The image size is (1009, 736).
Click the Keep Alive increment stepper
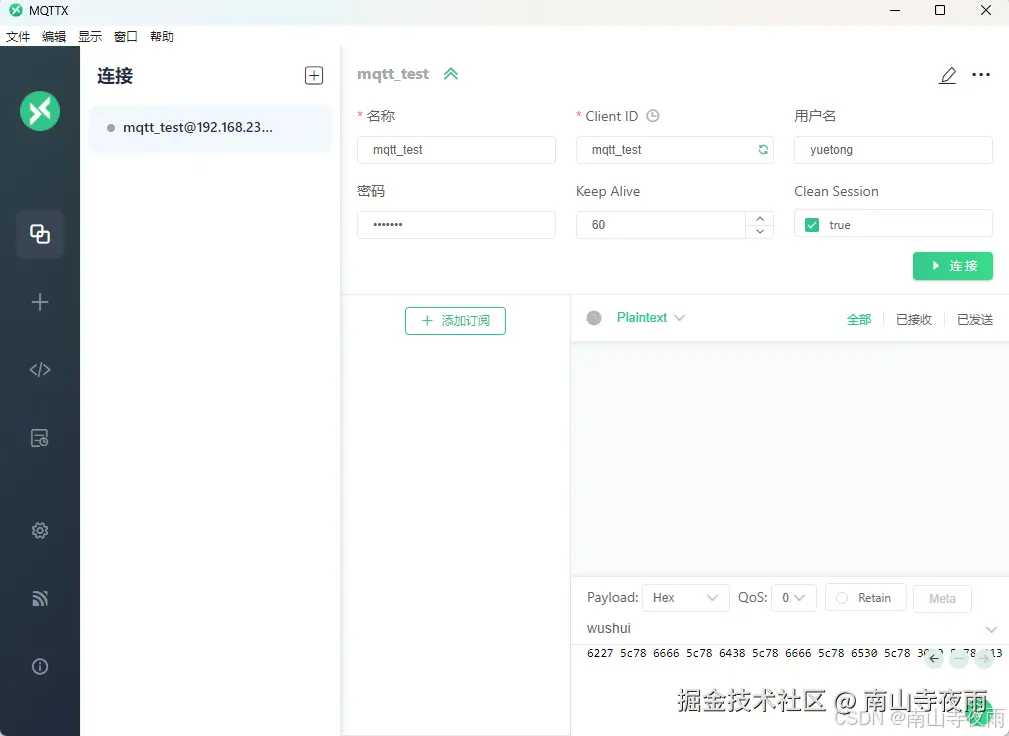point(759,218)
